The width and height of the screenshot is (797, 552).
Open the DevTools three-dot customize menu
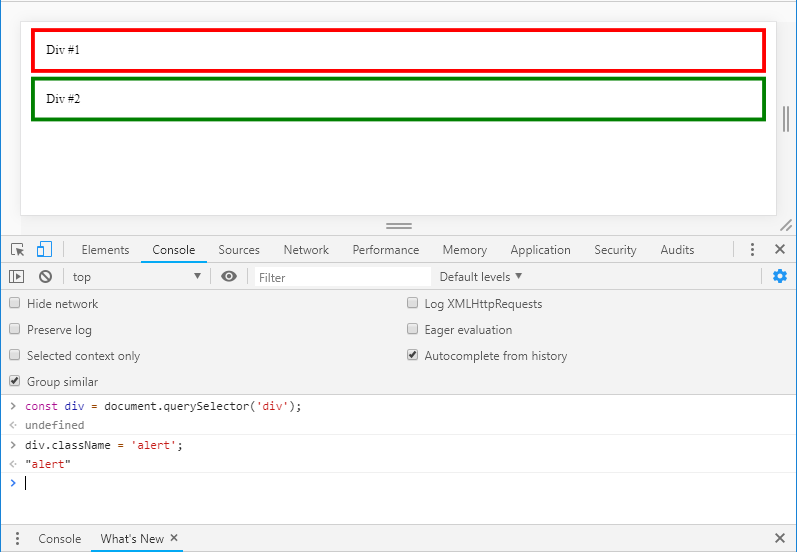752,250
